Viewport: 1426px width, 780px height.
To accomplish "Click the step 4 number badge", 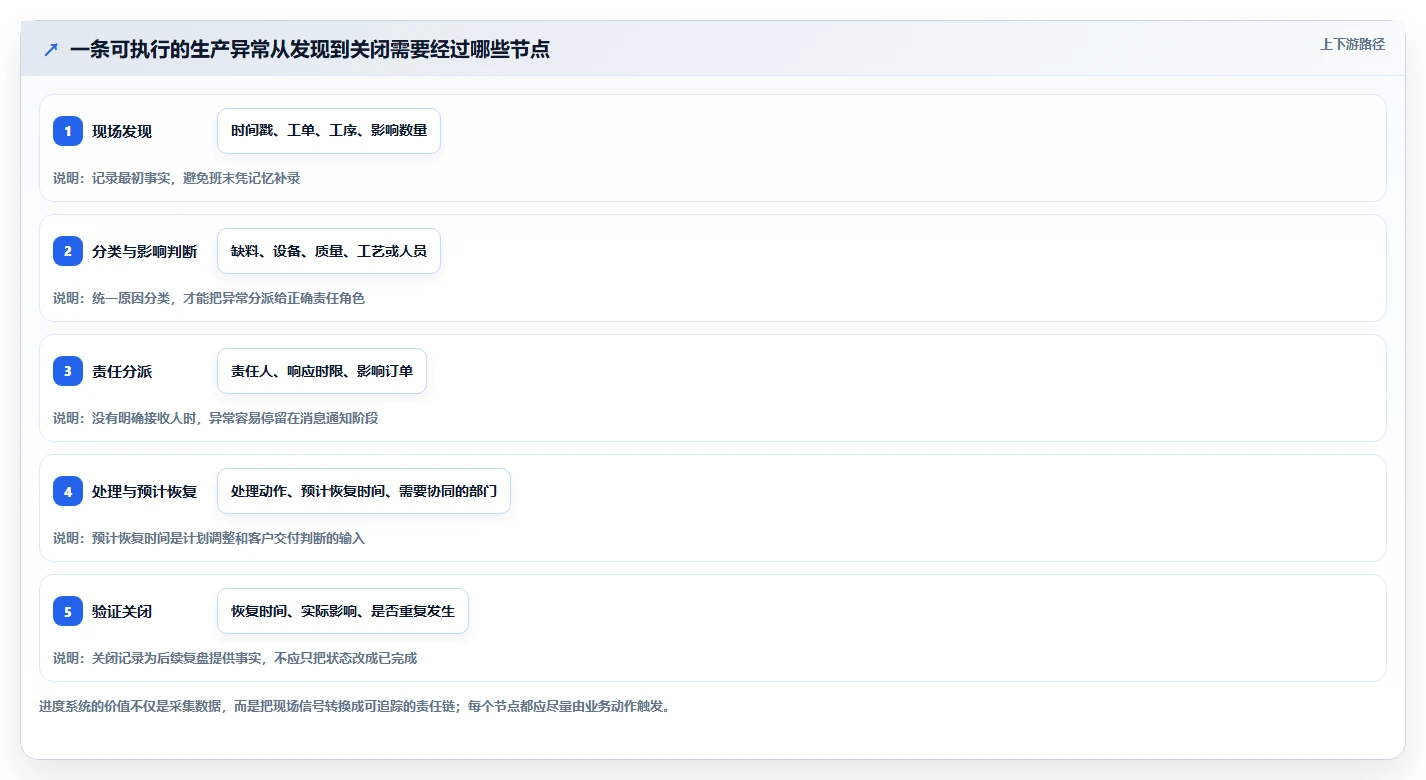I will pos(68,491).
